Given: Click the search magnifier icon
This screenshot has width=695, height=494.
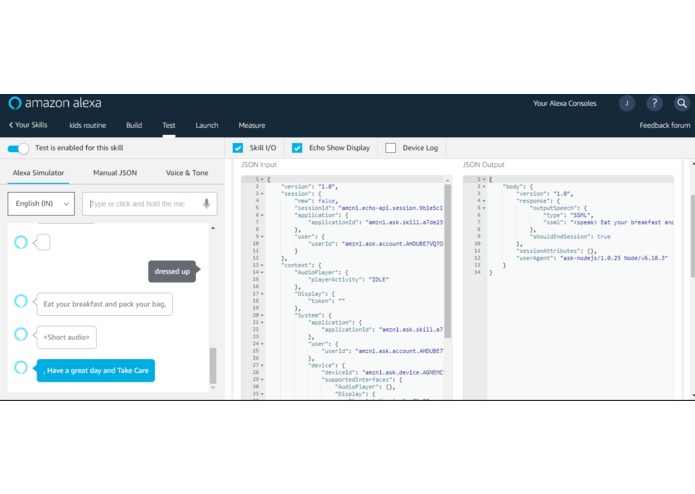Looking at the screenshot, I should [682, 103].
